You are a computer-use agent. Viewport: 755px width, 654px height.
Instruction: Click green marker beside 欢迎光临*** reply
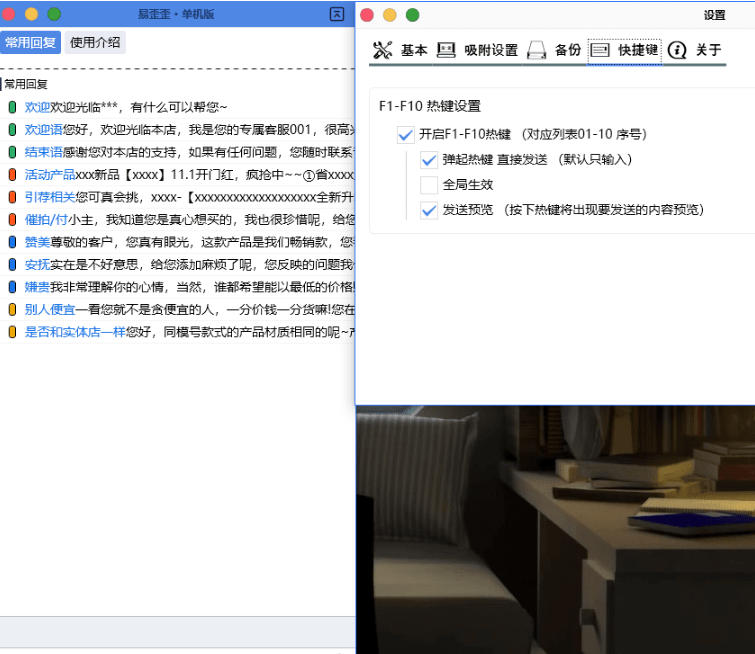click(13, 107)
